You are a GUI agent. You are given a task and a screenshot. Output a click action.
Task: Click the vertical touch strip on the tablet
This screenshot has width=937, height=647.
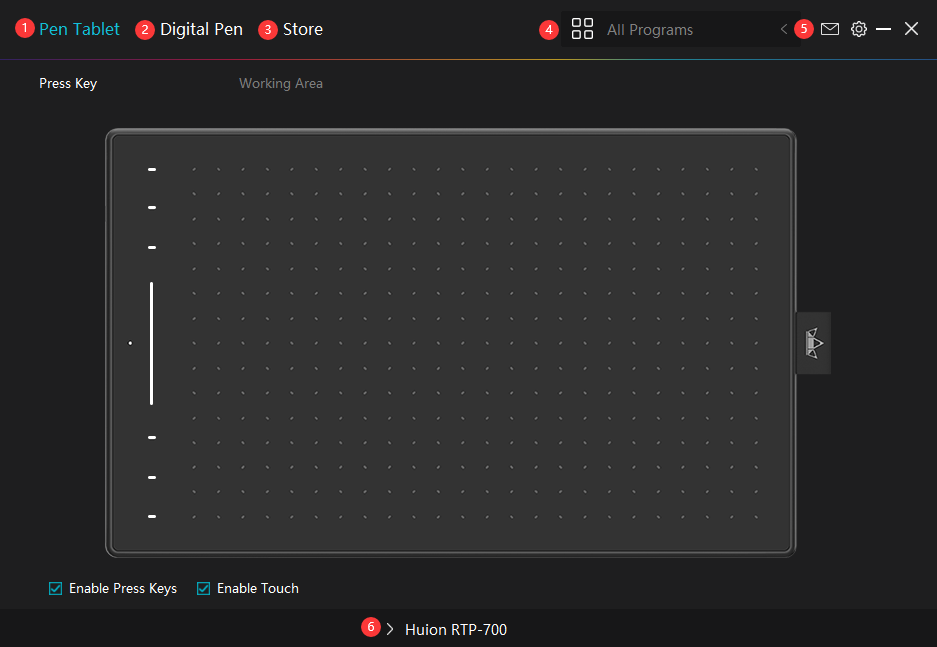point(152,343)
